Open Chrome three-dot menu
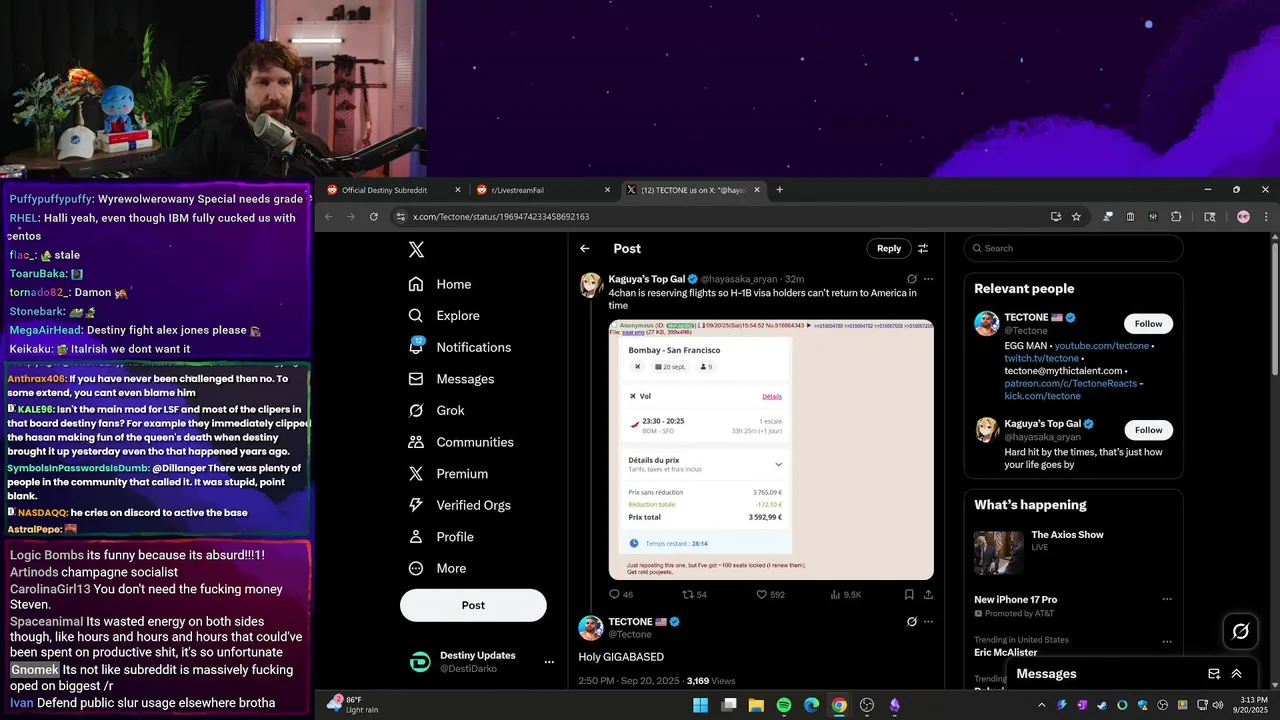This screenshot has height=720, width=1280. [1266, 217]
